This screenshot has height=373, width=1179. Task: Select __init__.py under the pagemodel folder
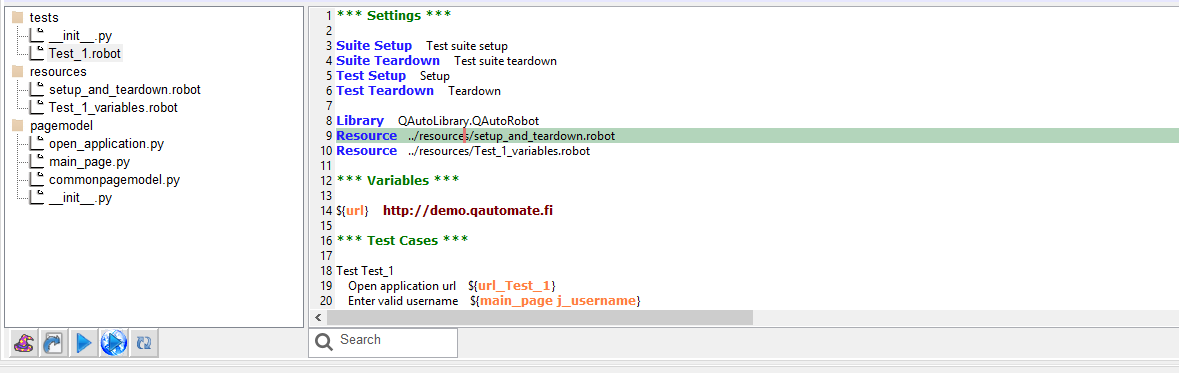click(80, 198)
